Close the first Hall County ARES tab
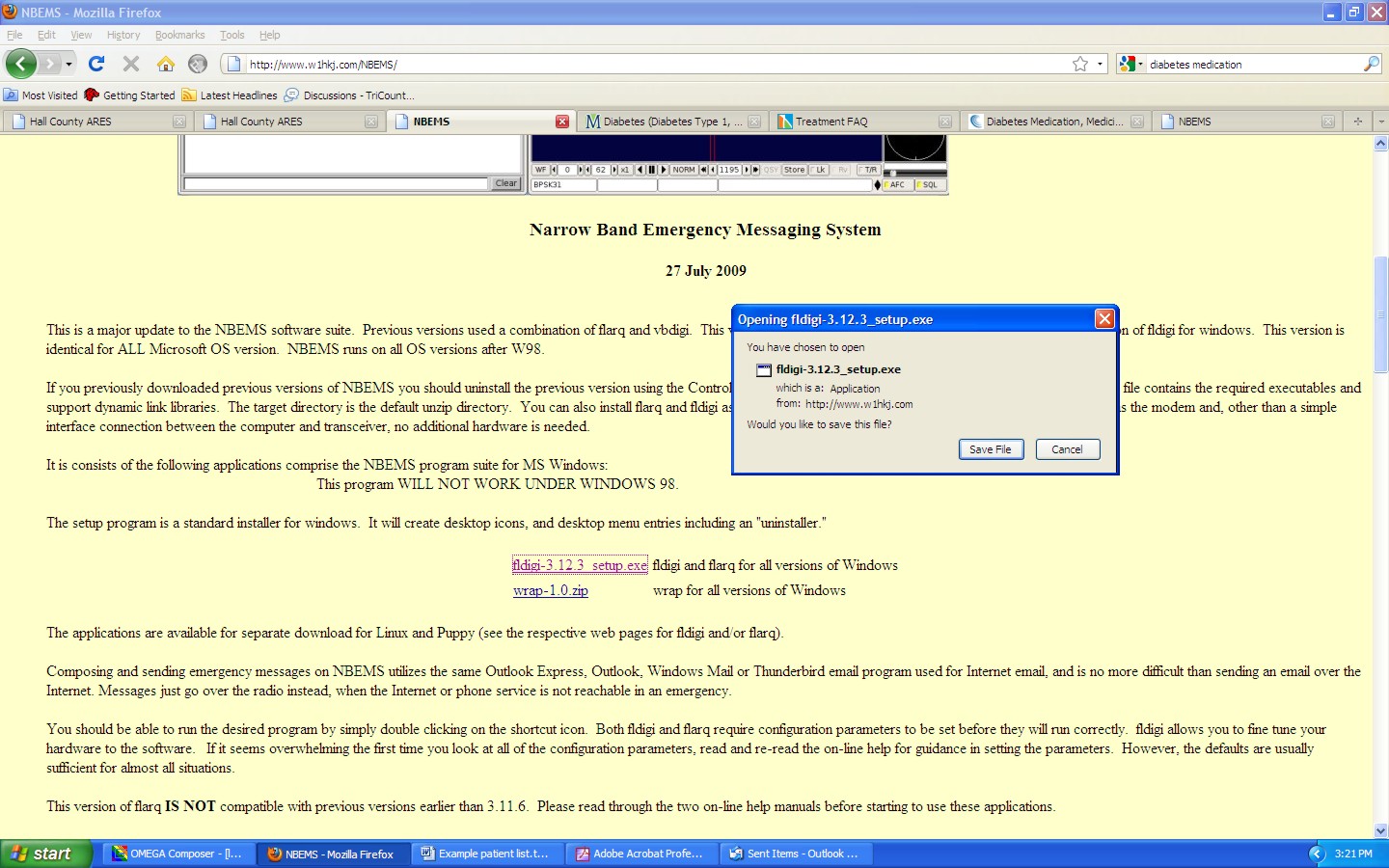The height and width of the screenshot is (868, 1389). 179,122
